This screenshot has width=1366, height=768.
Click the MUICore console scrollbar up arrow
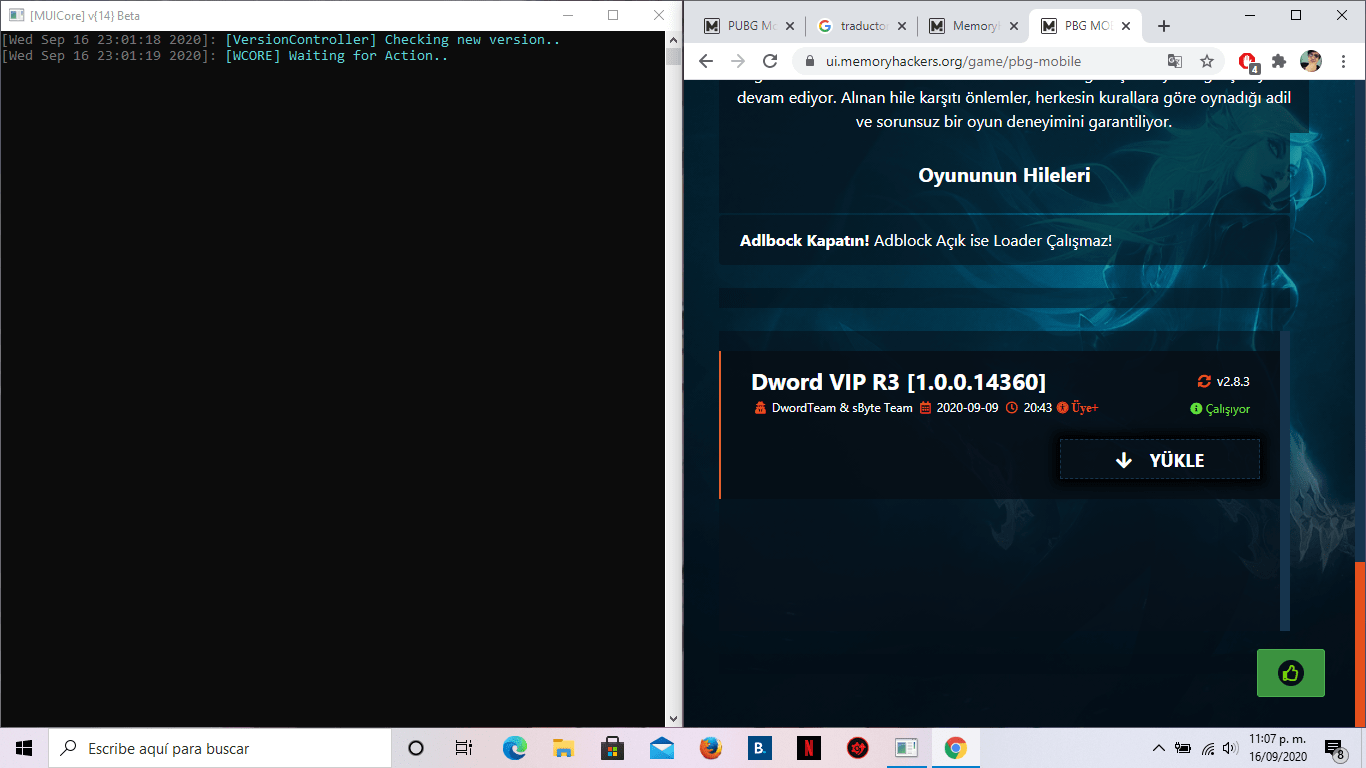point(674,40)
